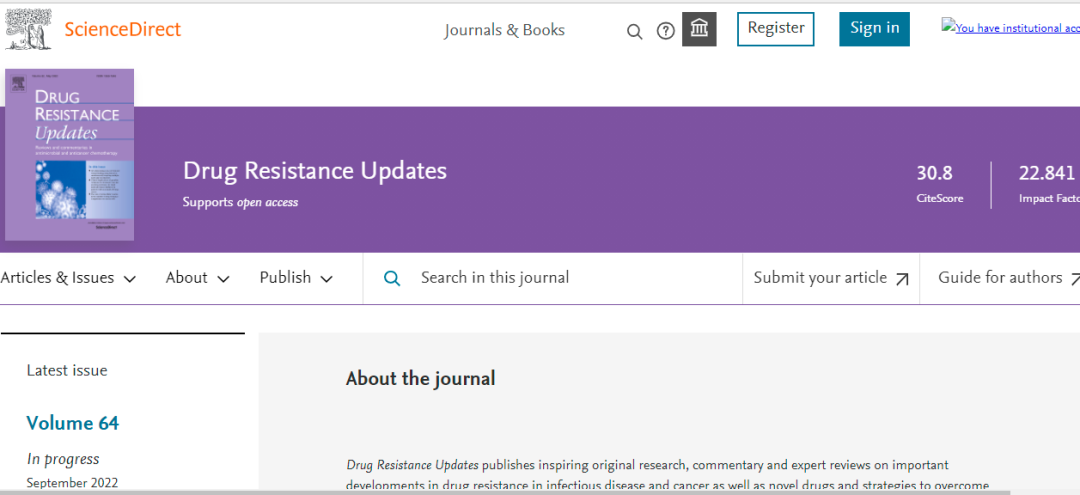This screenshot has width=1080, height=495.
Task: Click the ScienceDirect wordmark link
Action: point(122,29)
